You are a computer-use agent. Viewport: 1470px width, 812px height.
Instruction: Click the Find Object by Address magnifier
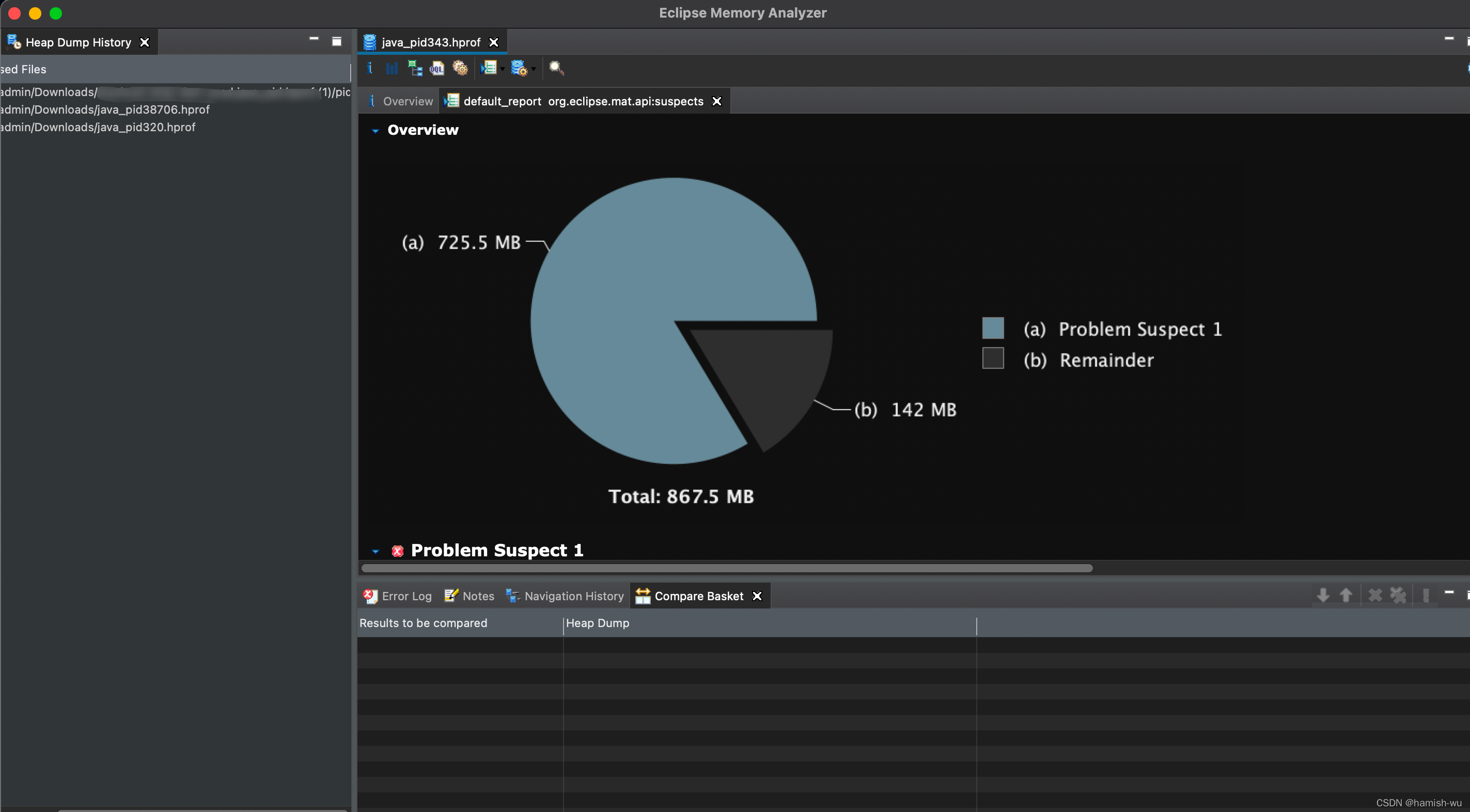pyautogui.click(x=556, y=69)
